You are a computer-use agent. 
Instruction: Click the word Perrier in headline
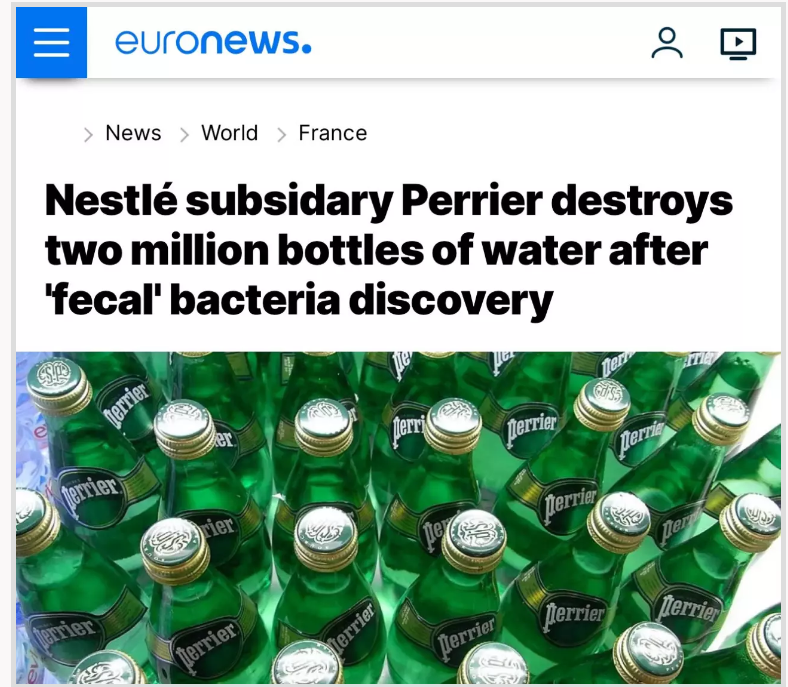472,201
